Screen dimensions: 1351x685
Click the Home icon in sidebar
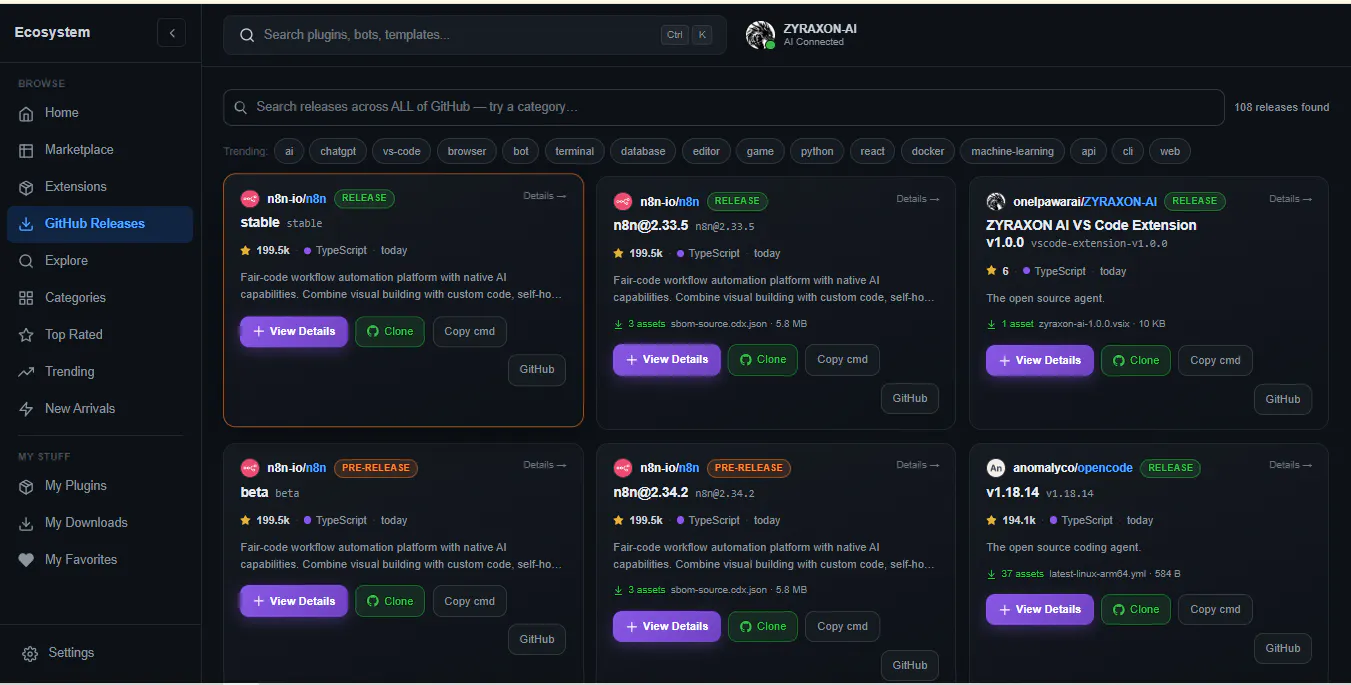(x=27, y=113)
